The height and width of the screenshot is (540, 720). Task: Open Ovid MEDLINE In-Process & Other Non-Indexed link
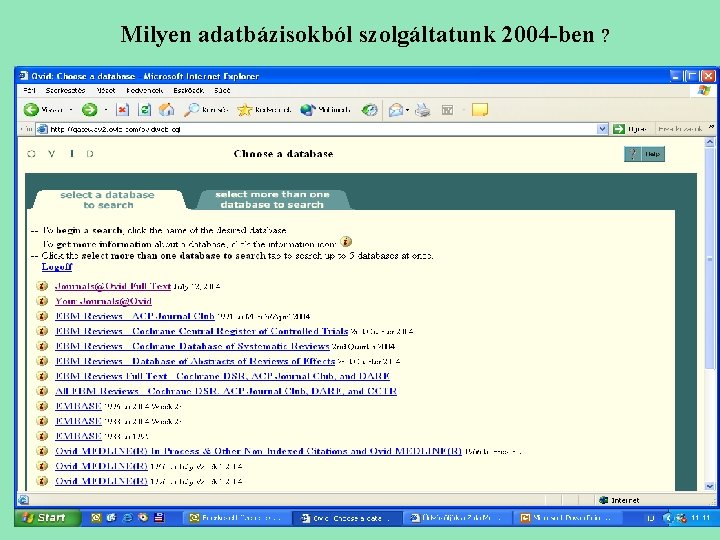tap(258, 451)
